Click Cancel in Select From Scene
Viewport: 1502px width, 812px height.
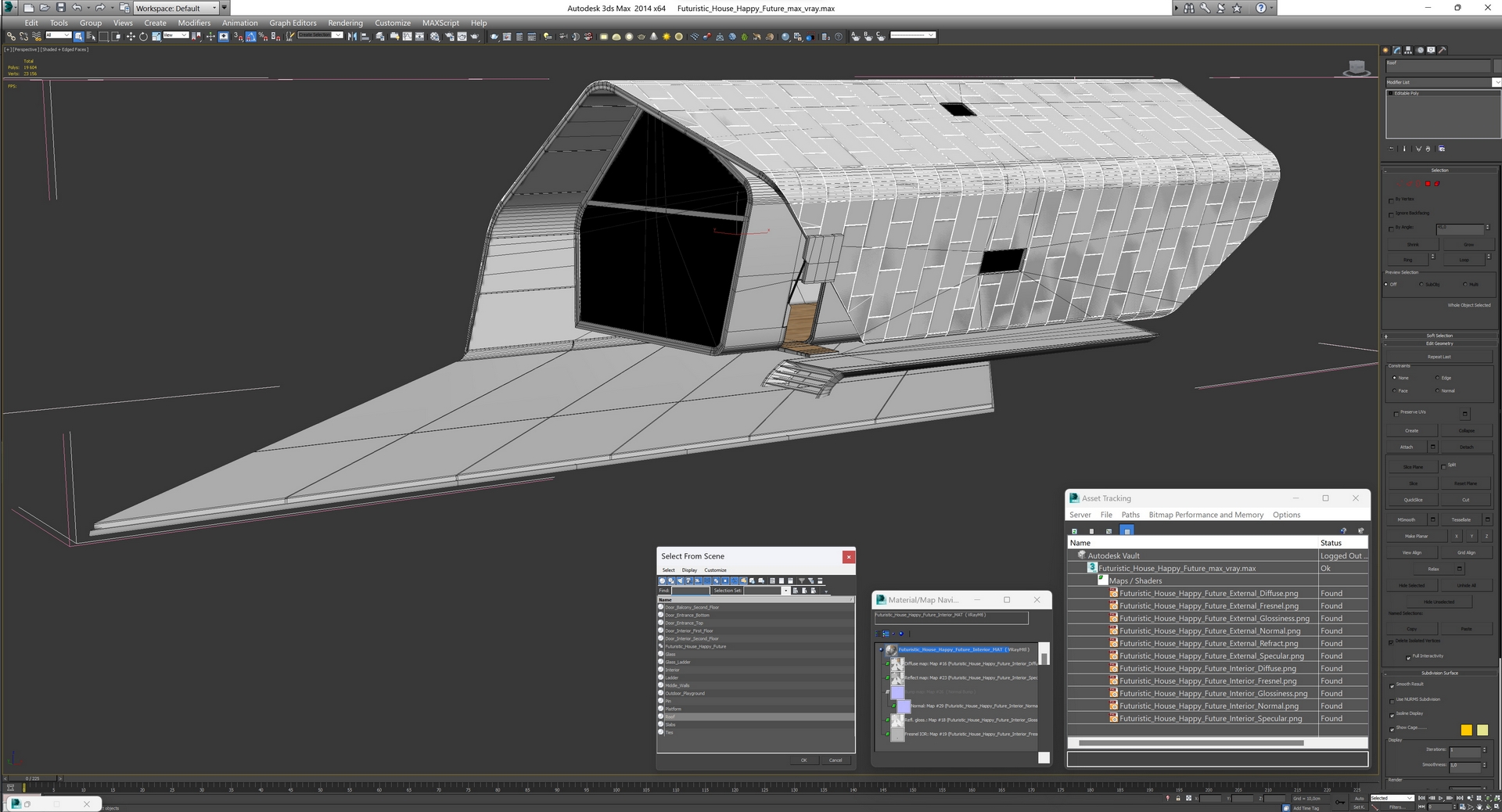click(835, 760)
